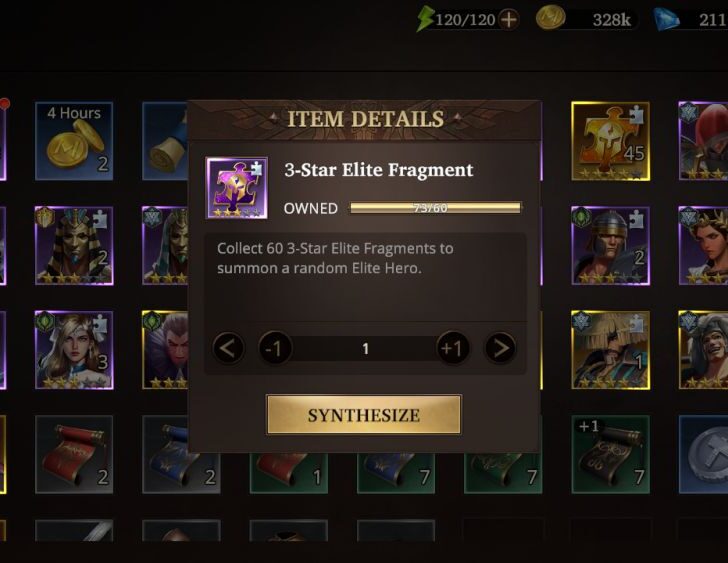The height and width of the screenshot is (563, 728).
Task: Set the minimum quantity with the left arrow
Action: [x=228, y=348]
